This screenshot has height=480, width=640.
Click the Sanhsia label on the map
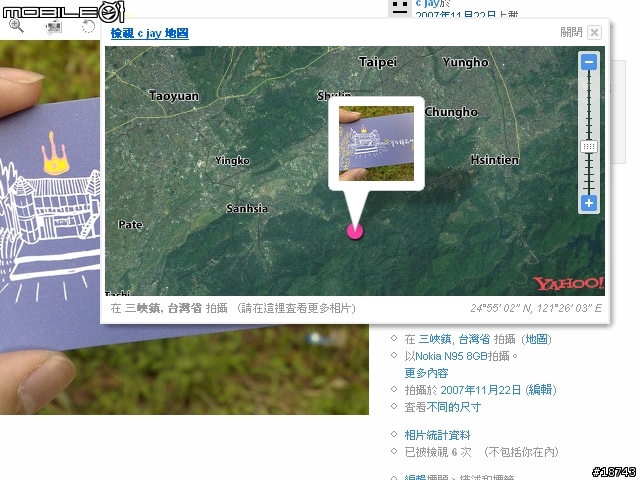(247, 208)
